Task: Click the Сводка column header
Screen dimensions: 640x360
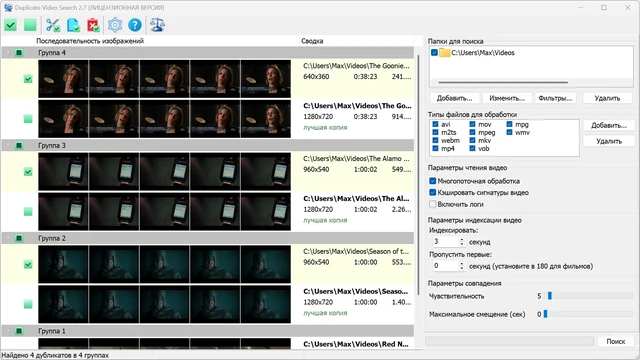Action: (x=312, y=41)
